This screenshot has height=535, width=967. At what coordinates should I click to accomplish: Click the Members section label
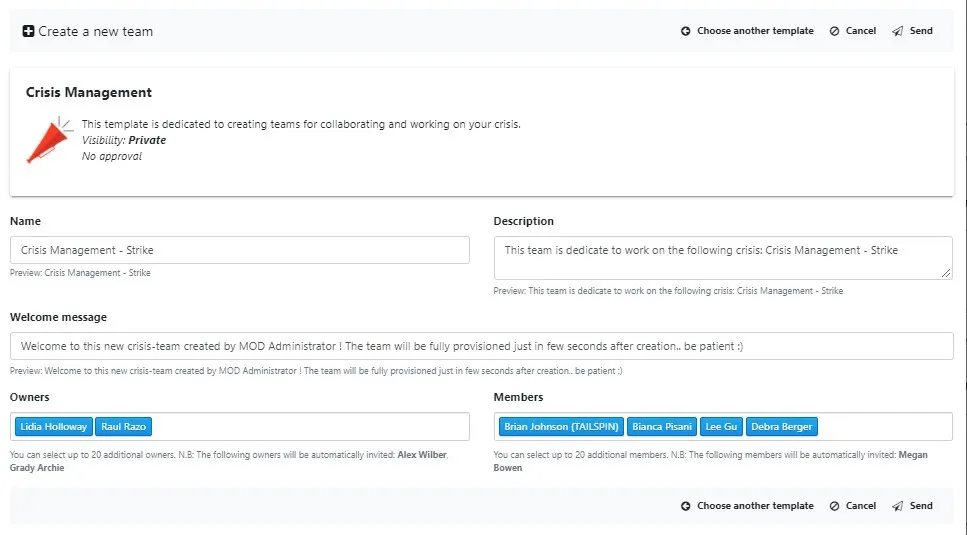518,398
